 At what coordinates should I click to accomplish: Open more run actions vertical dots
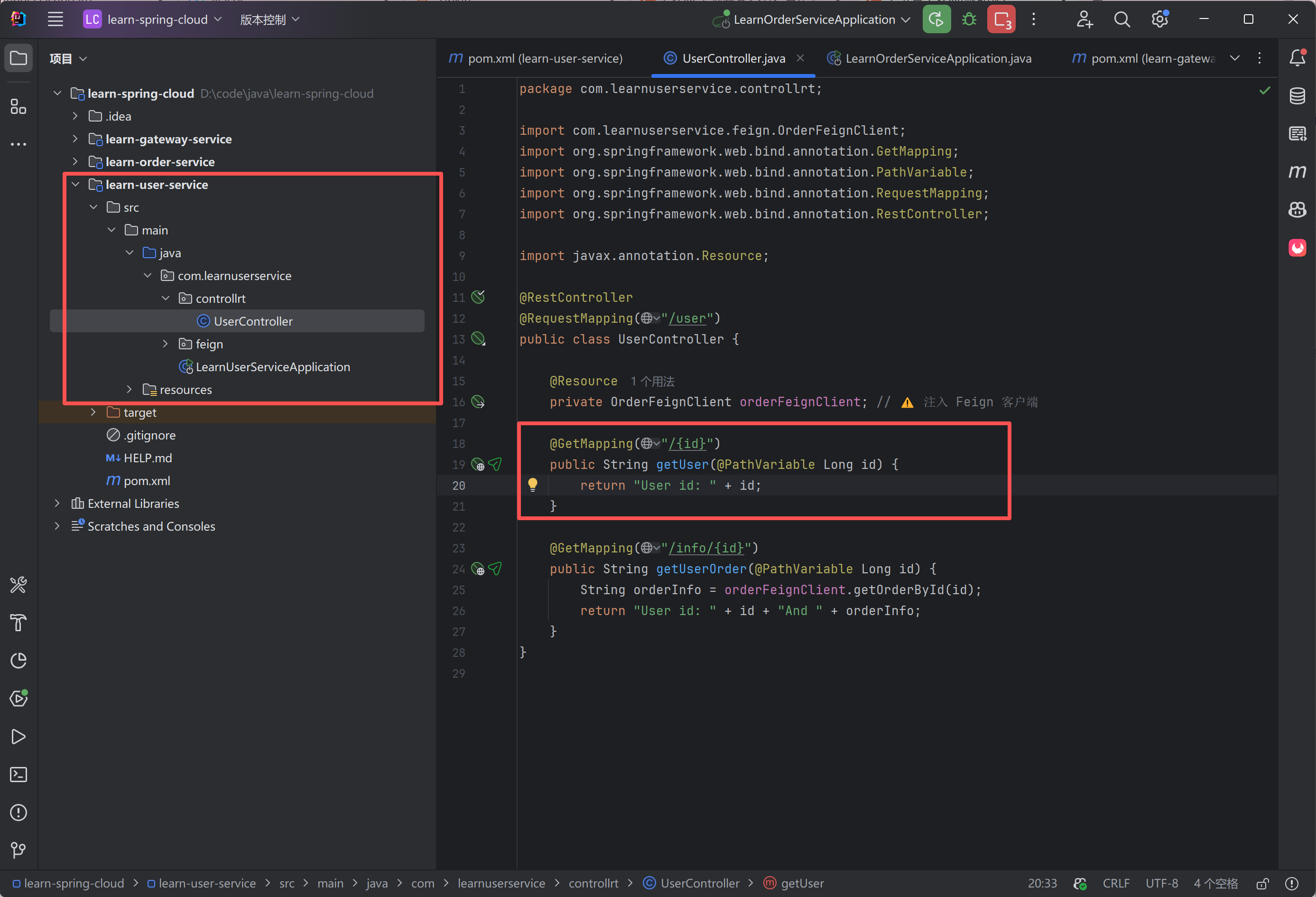(x=1033, y=19)
